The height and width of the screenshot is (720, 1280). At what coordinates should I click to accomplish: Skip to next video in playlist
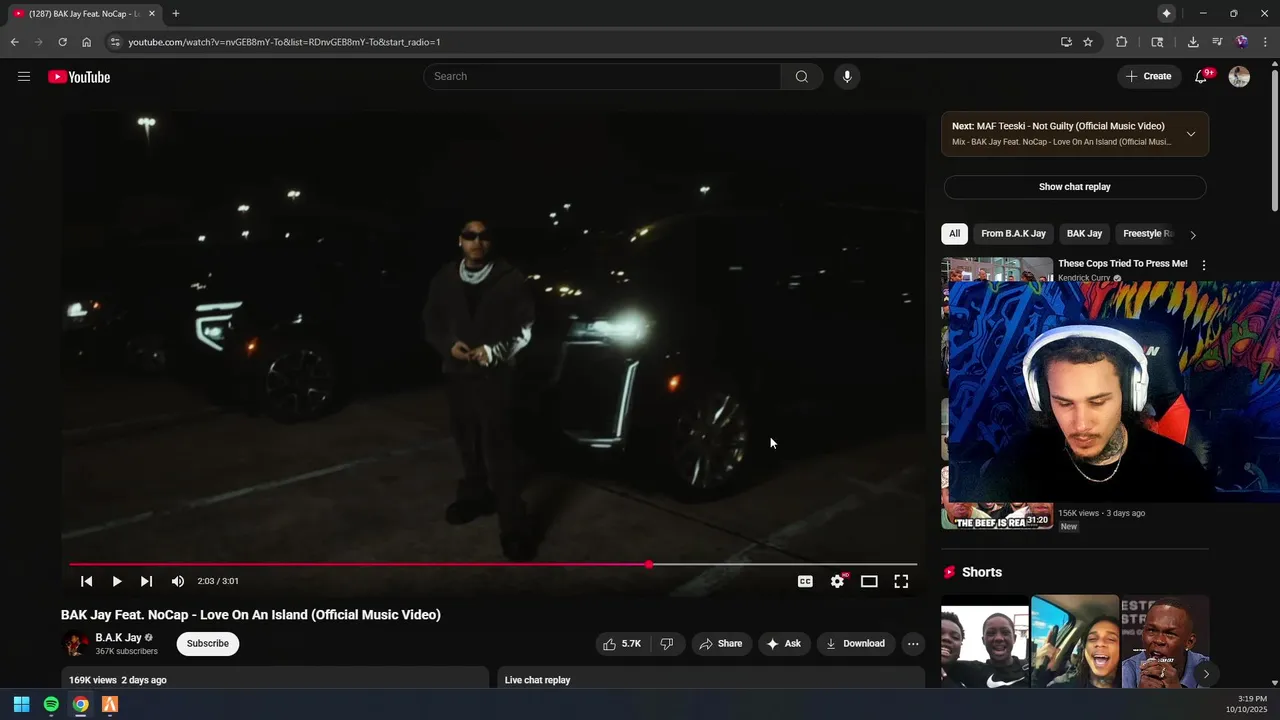tap(146, 581)
